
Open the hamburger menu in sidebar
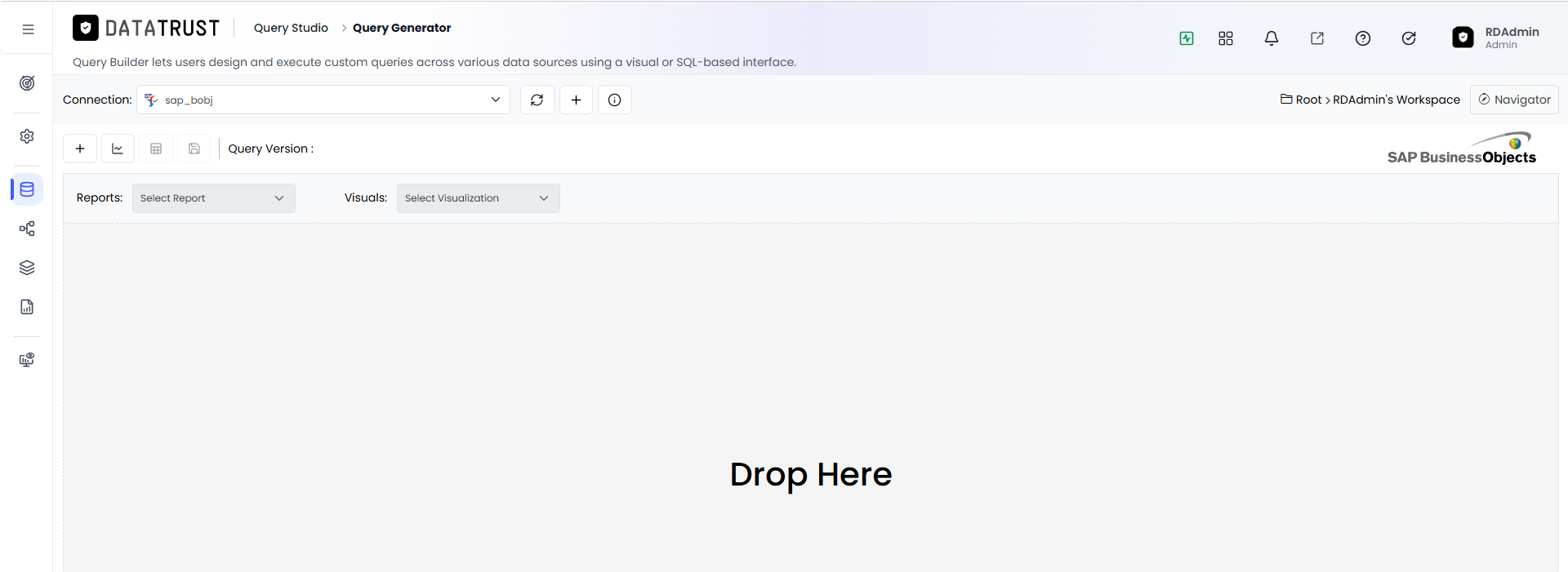tap(28, 29)
